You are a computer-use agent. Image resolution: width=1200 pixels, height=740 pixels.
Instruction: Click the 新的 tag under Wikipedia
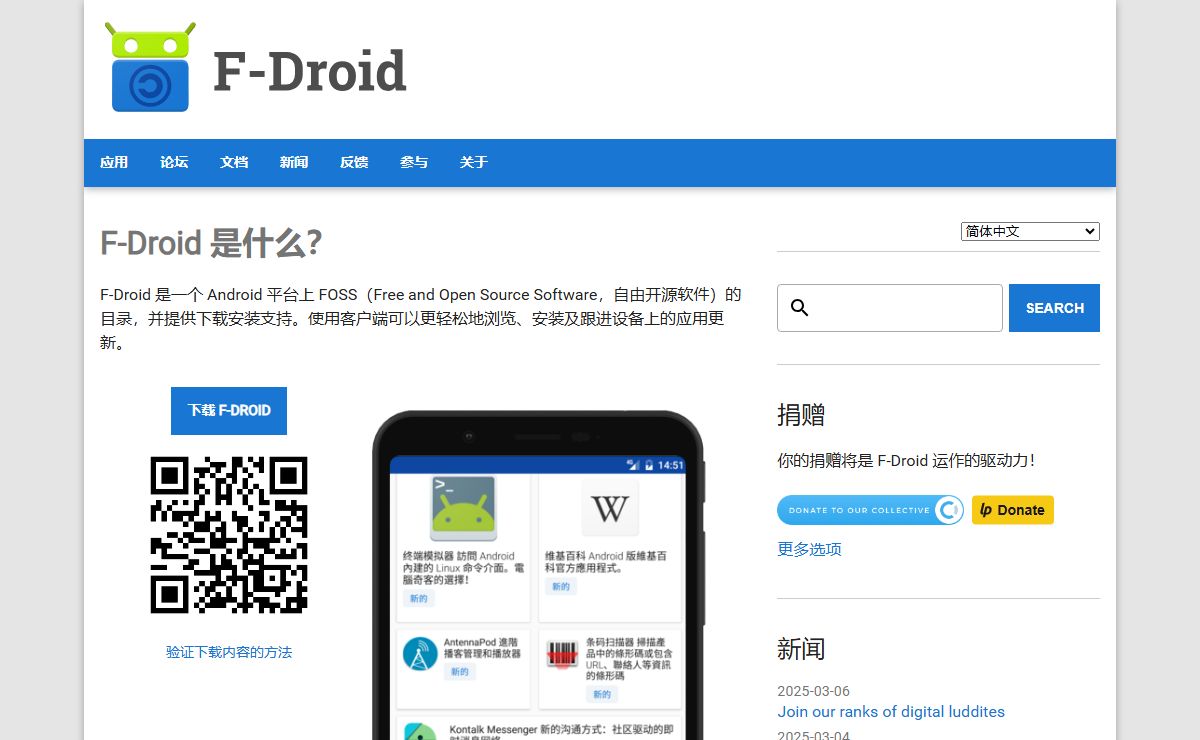point(561,586)
